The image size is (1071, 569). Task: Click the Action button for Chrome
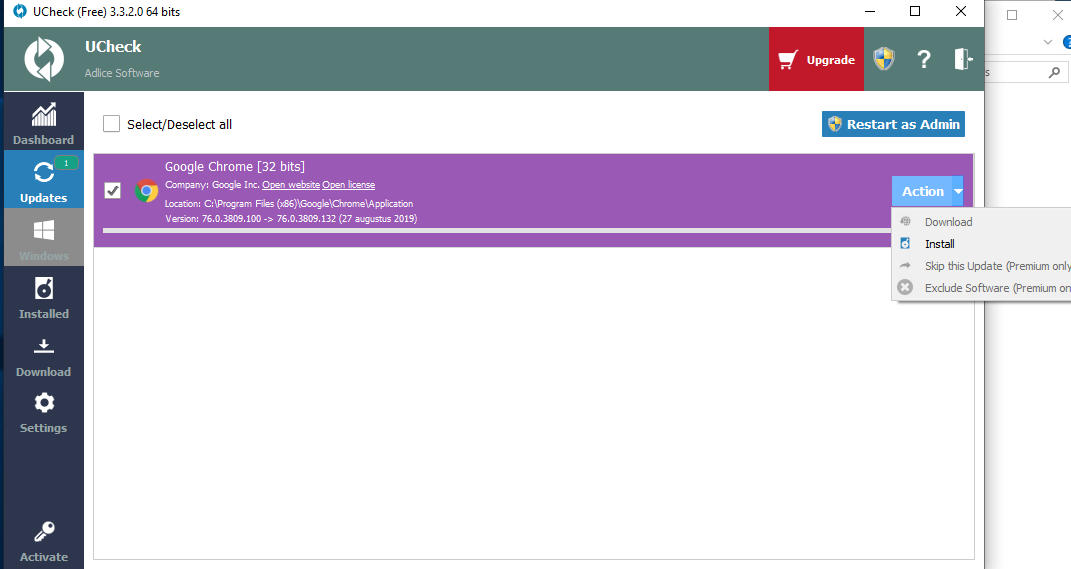point(922,191)
